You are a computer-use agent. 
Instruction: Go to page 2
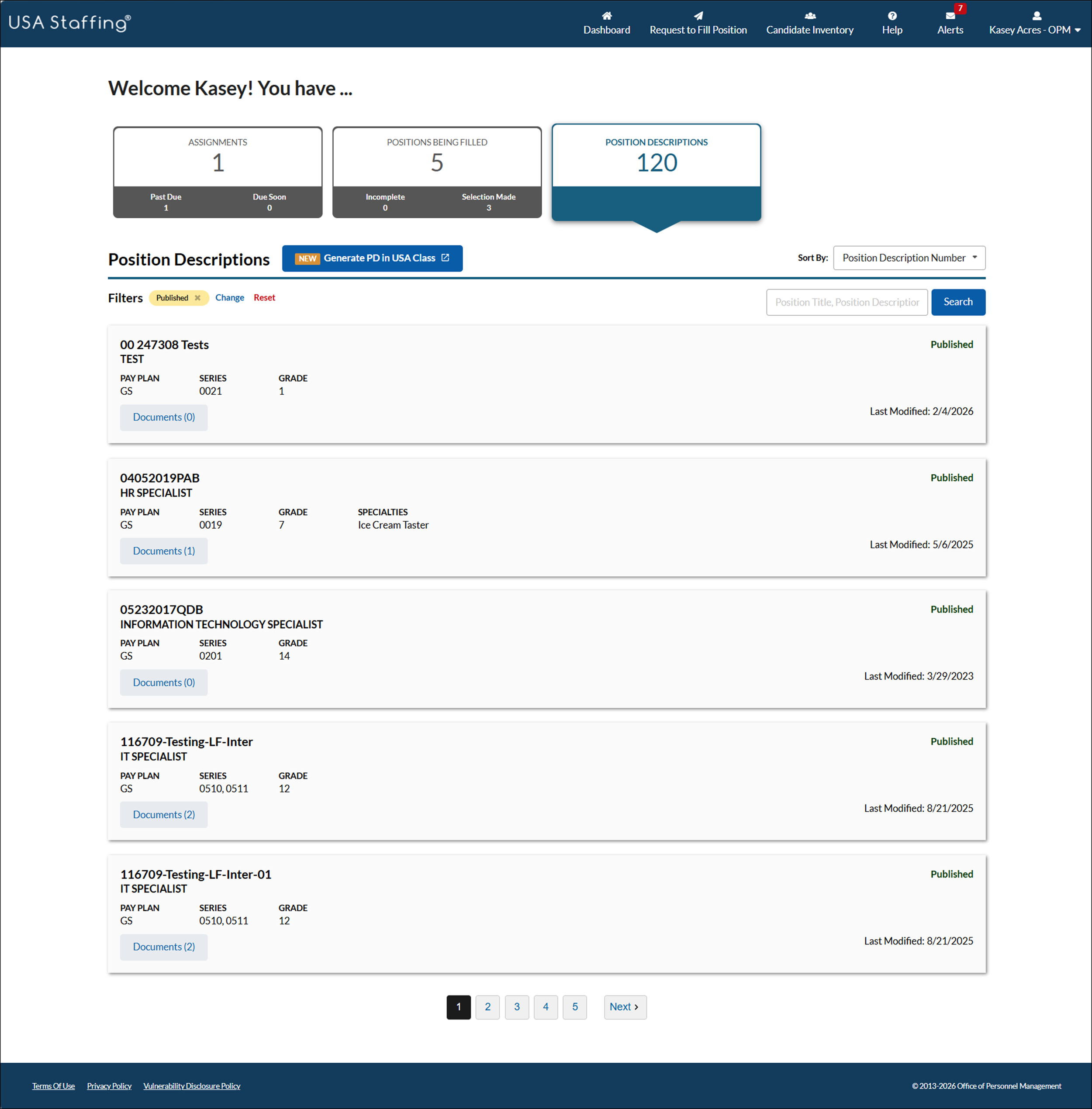487,1007
